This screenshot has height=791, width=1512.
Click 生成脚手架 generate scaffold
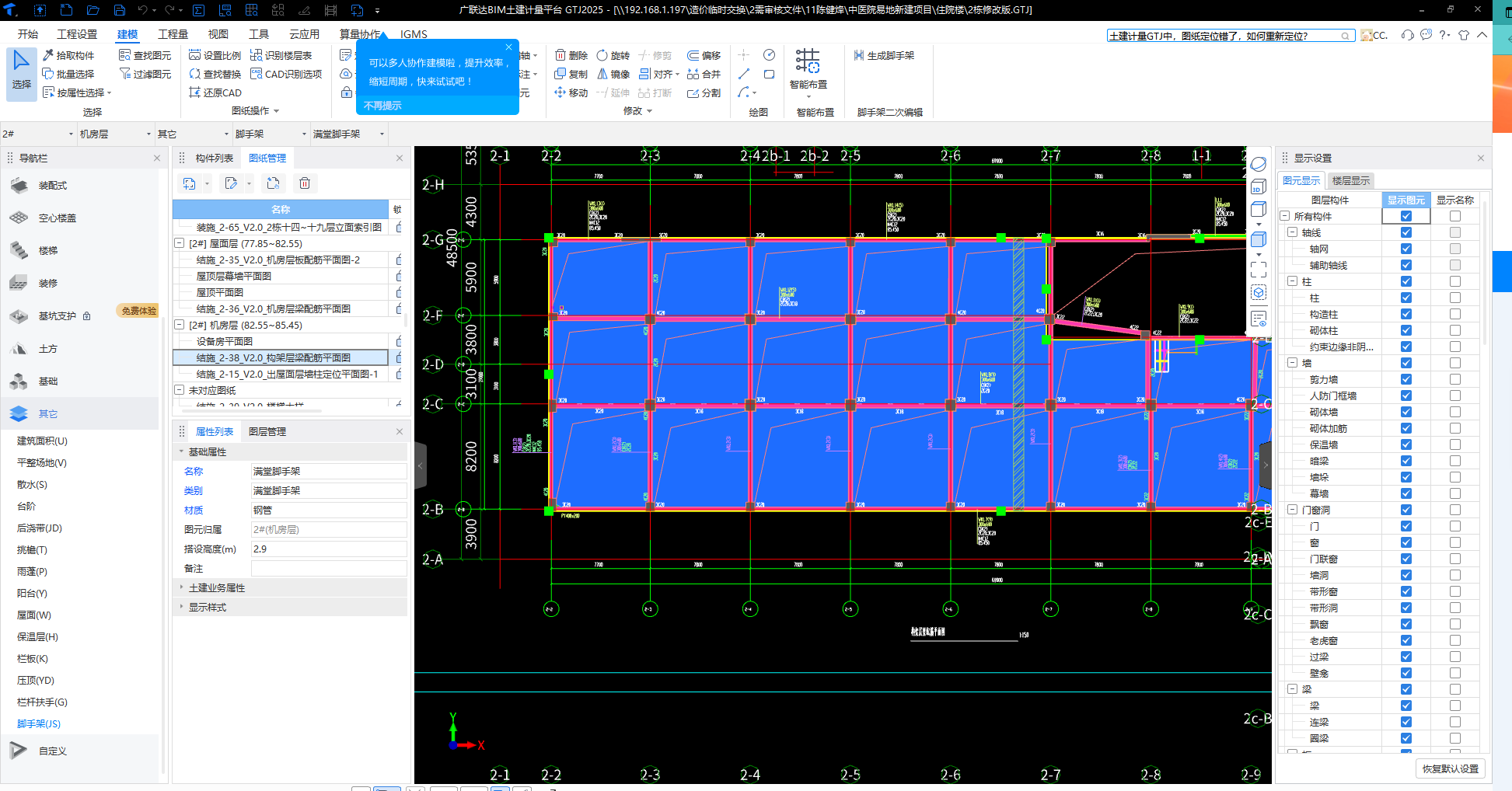[x=884, y=55]
